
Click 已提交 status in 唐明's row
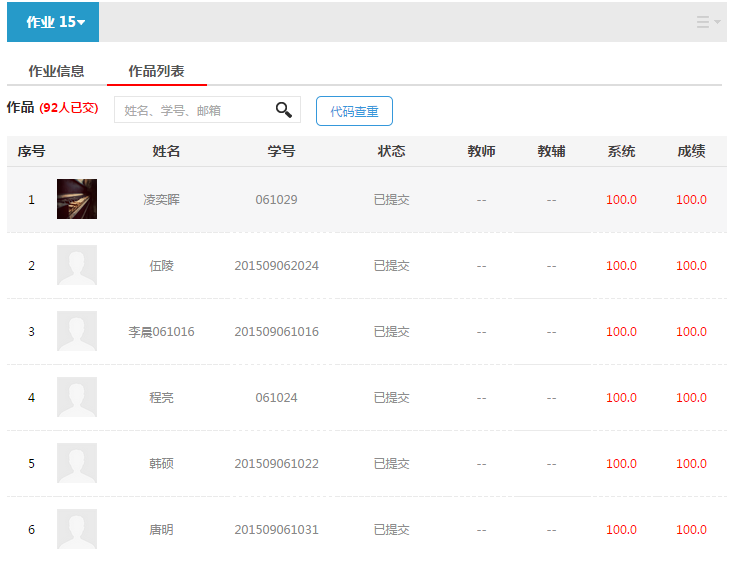coord(392,530)
